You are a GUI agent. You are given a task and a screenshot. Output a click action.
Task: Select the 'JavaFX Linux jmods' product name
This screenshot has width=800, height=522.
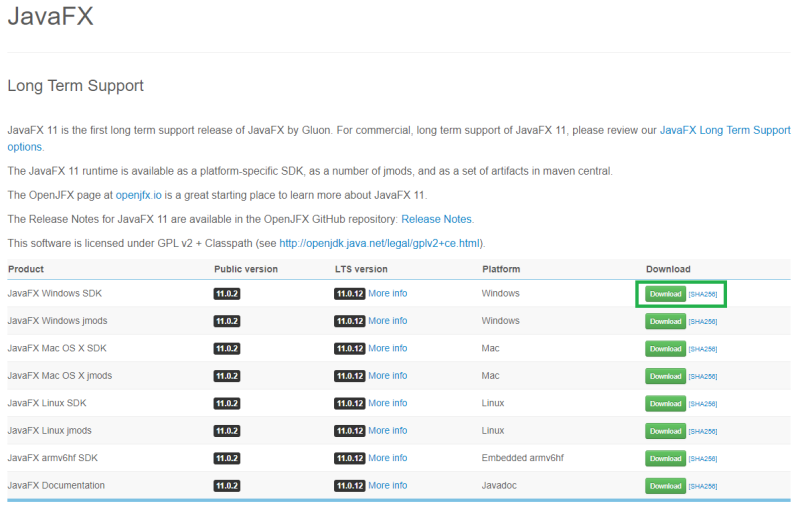49,431
